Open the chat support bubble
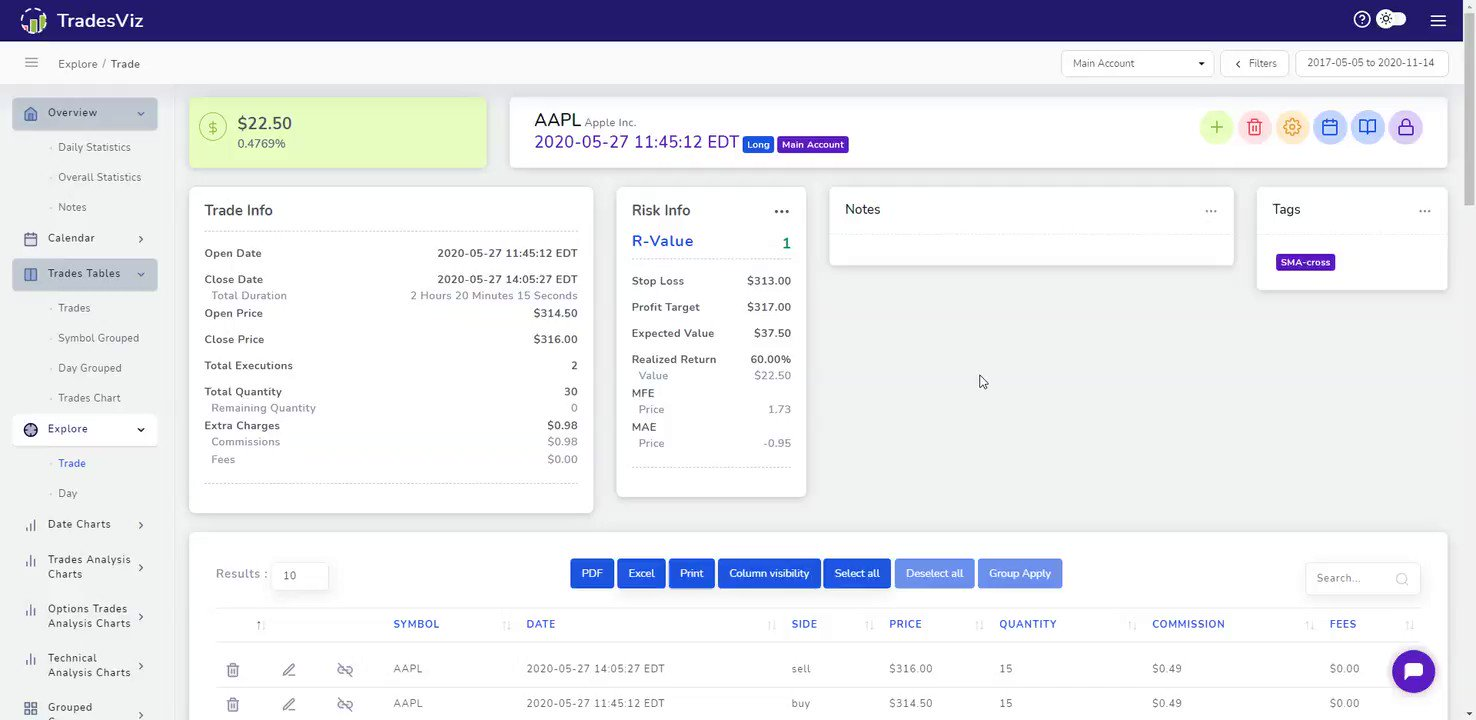This screenshot has height=720, width=1476. pos(1413,671)
